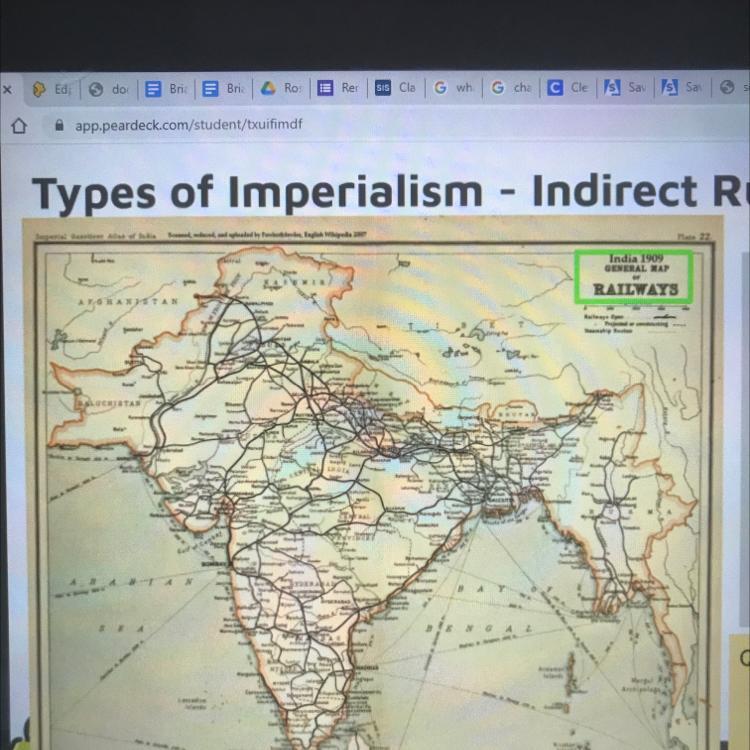Open Google search 'wh' tab
The image size is (750, 750).
pyautogui.click(x=453, y=88)
